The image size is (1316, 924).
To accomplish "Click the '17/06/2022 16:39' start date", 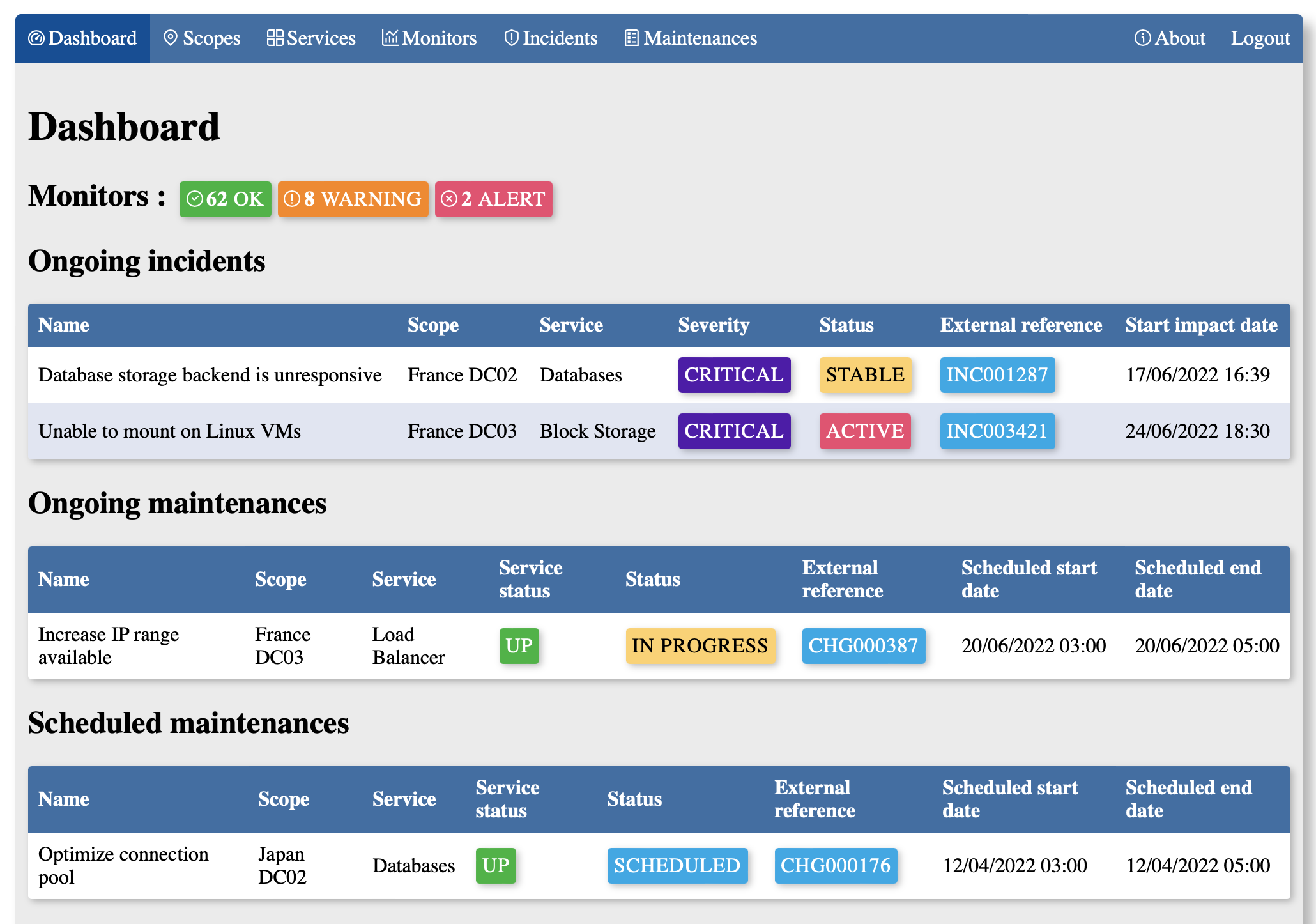I will pos(1198,375).
